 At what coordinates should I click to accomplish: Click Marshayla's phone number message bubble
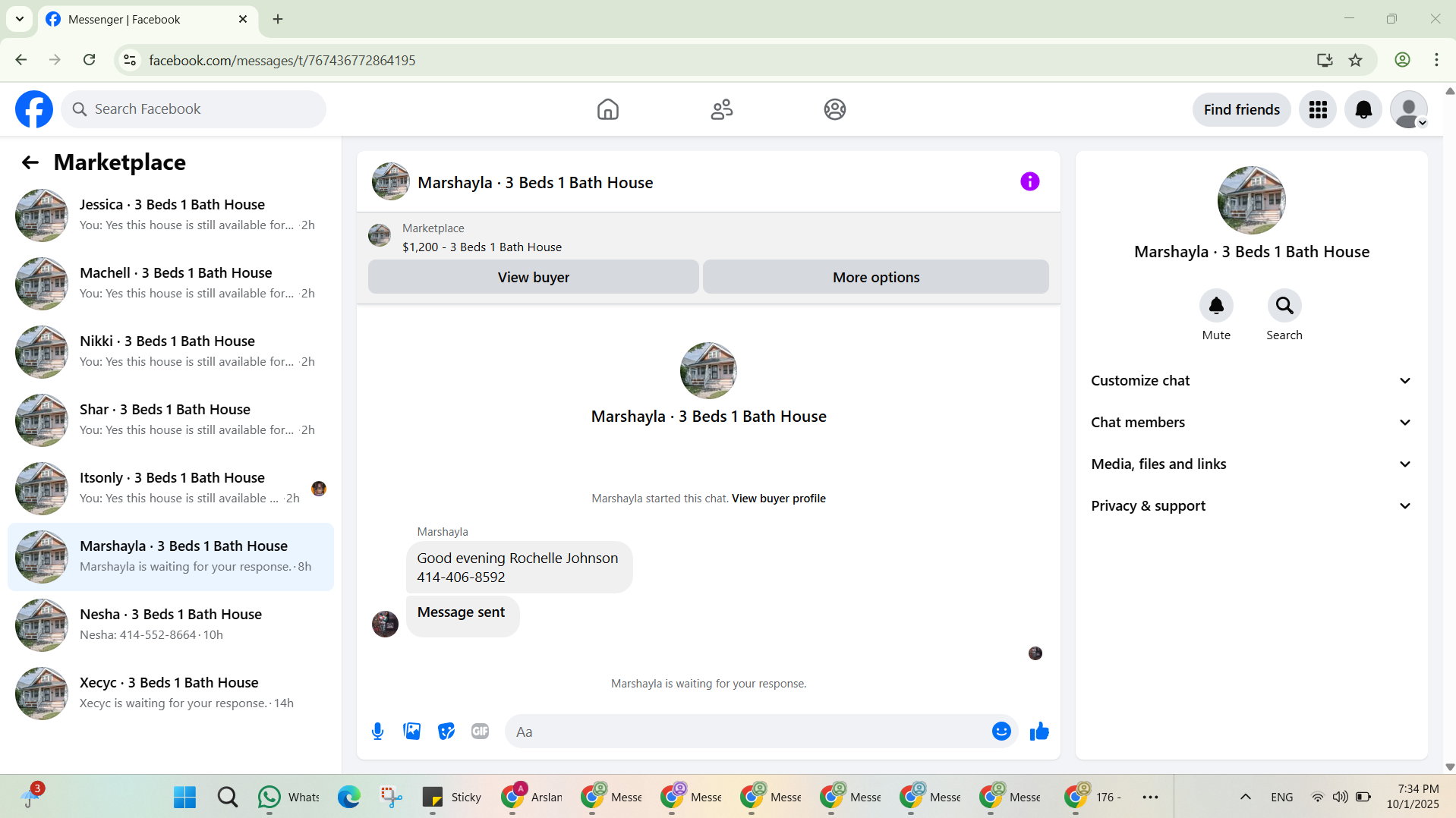tap(519, 568)
